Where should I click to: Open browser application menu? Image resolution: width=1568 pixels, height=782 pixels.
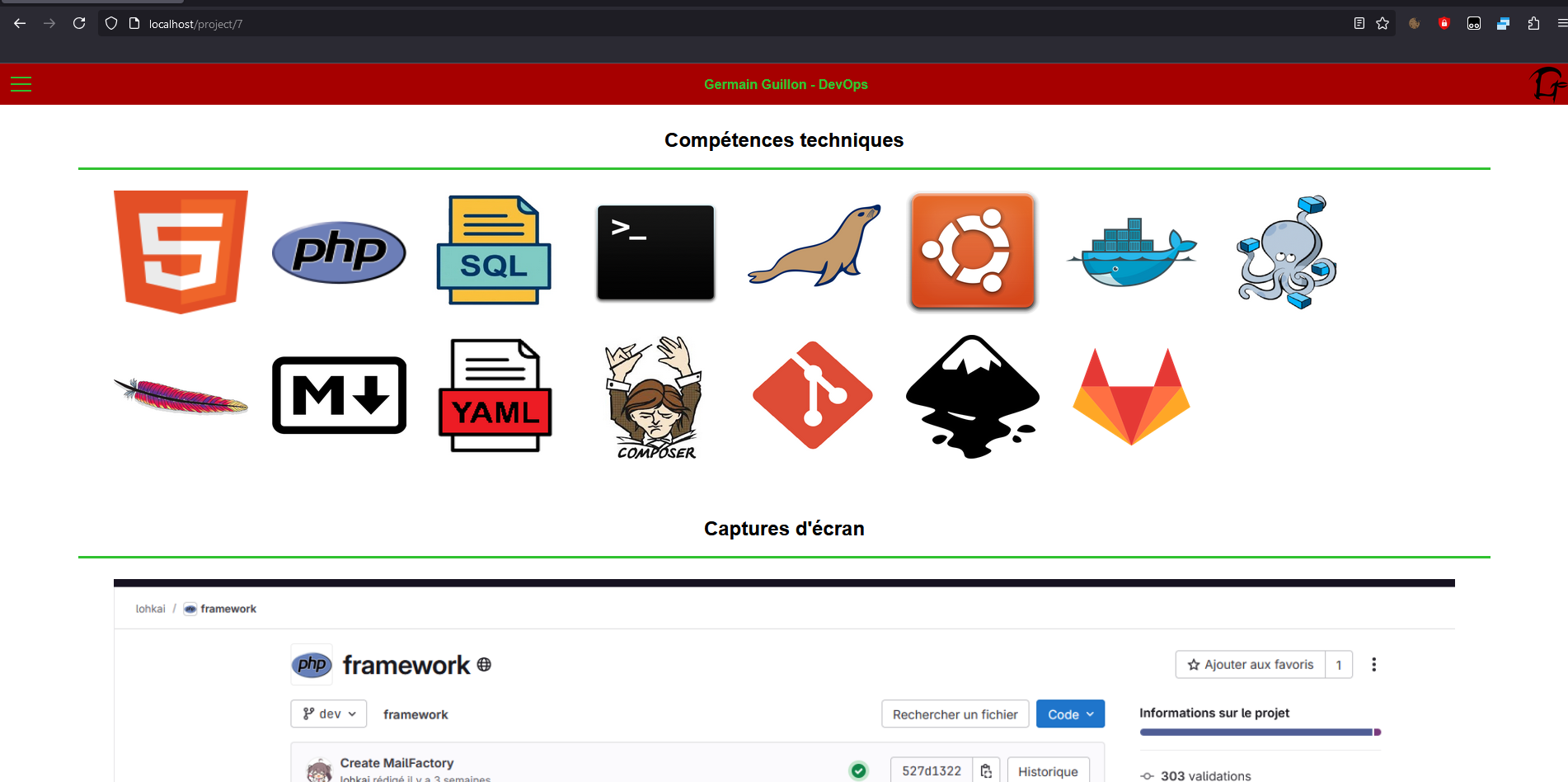(1561, 23)
